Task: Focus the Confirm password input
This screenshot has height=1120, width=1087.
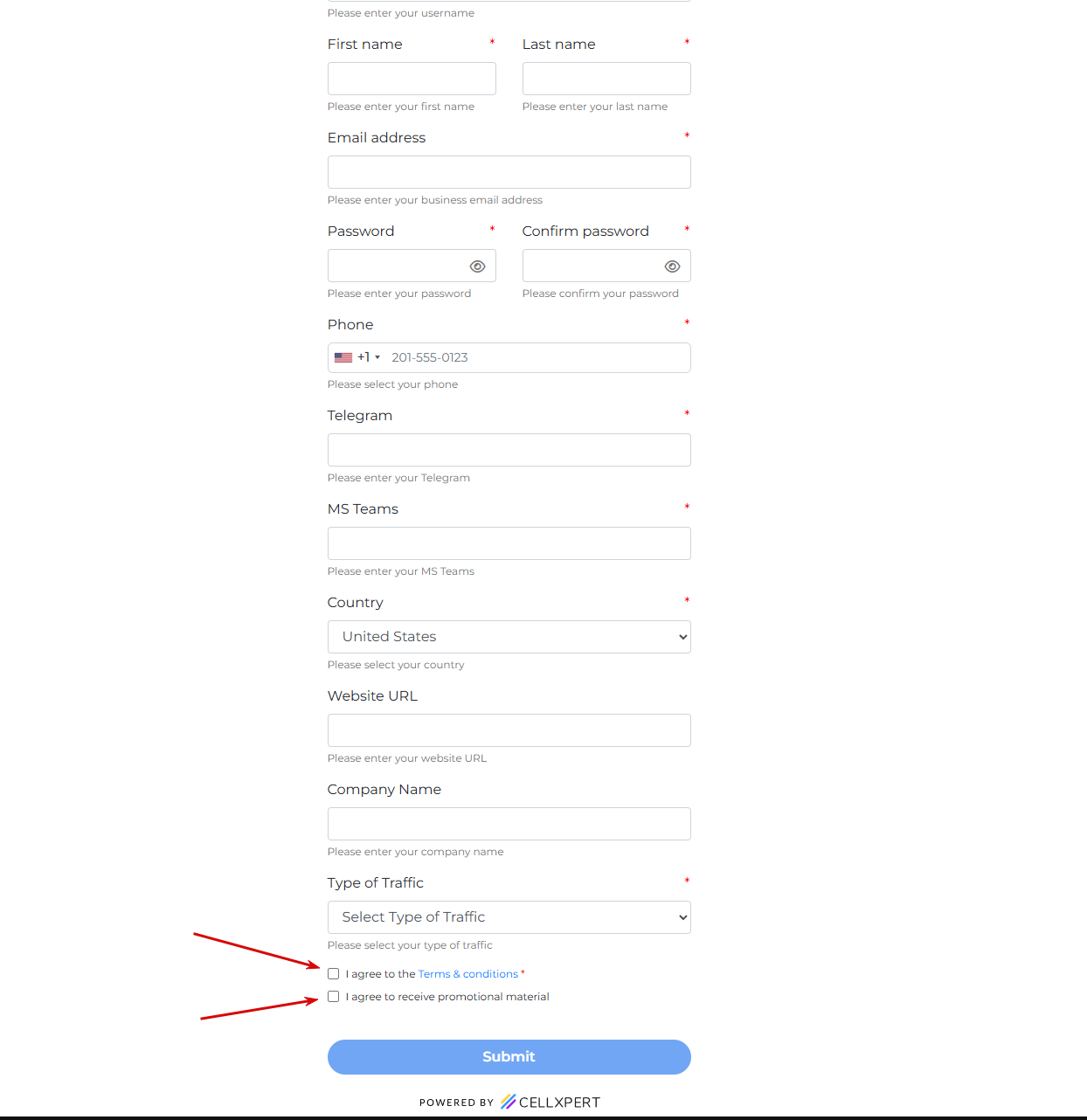Action: pyautogui.click(x=591, y=266)
